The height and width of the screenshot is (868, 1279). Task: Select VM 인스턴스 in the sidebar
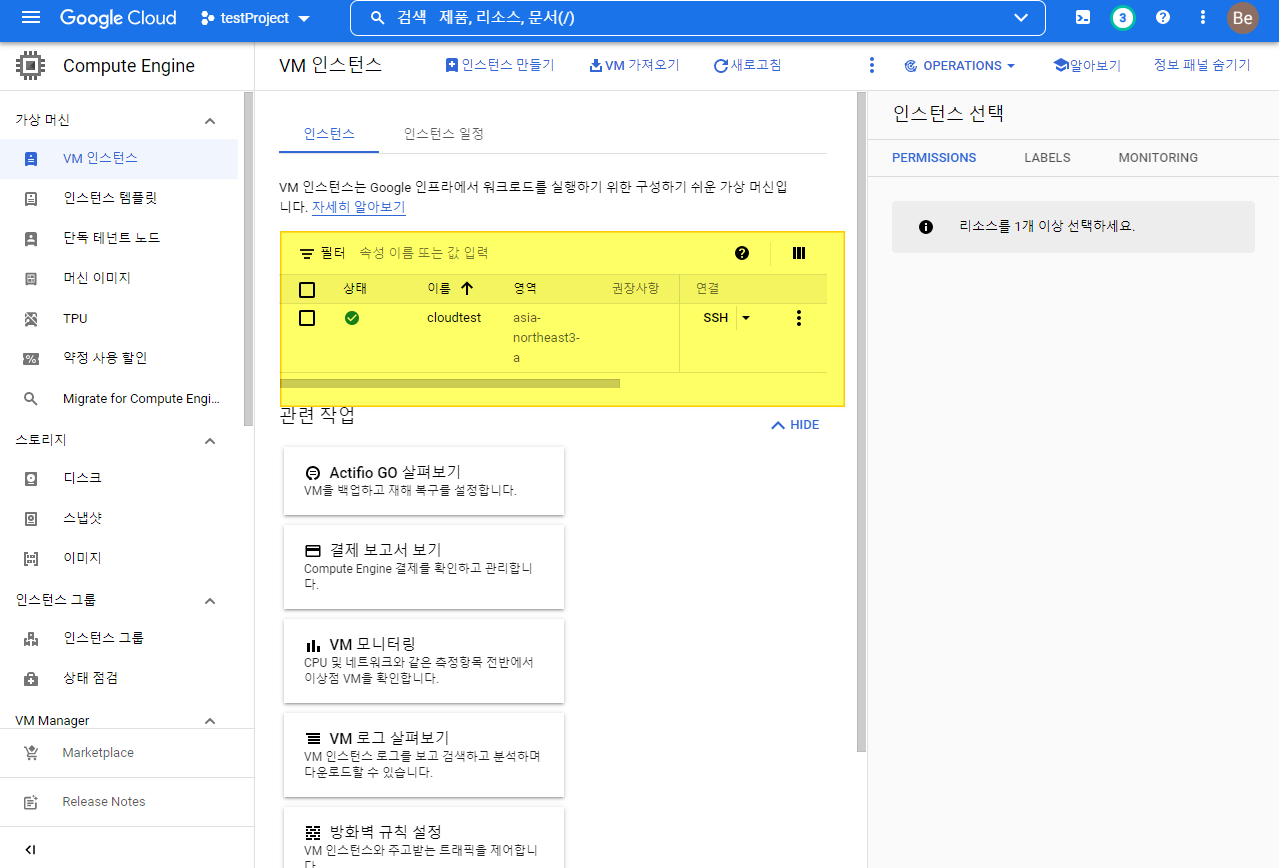(x=119, y=158)
